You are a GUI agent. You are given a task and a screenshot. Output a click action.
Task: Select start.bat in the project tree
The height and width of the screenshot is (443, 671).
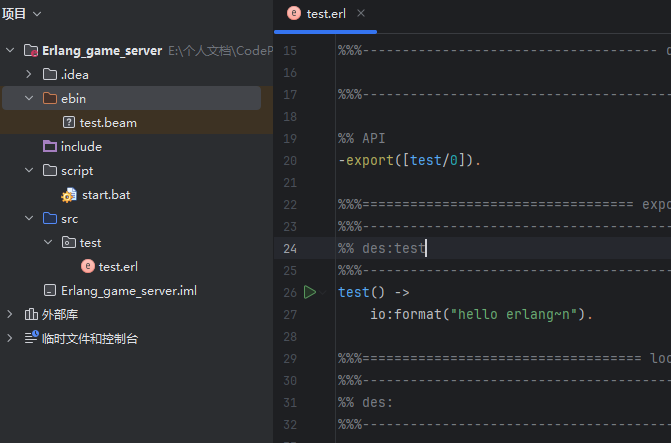point(106,195)
